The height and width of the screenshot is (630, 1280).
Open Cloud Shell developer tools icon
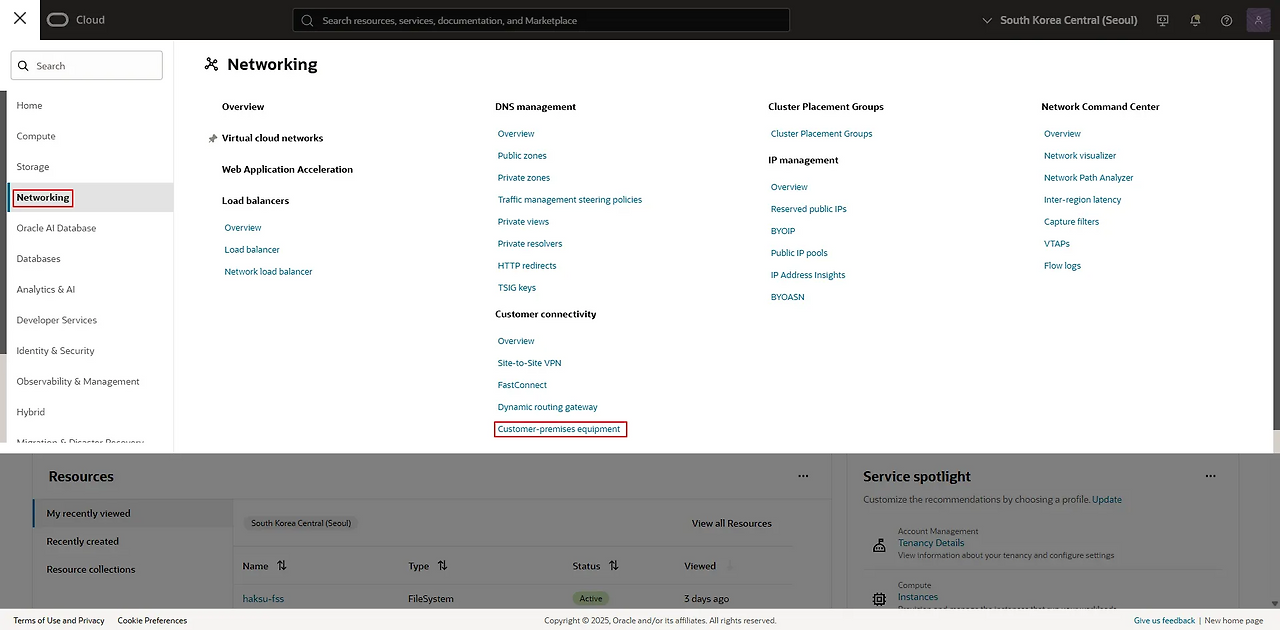(1162, 20)
